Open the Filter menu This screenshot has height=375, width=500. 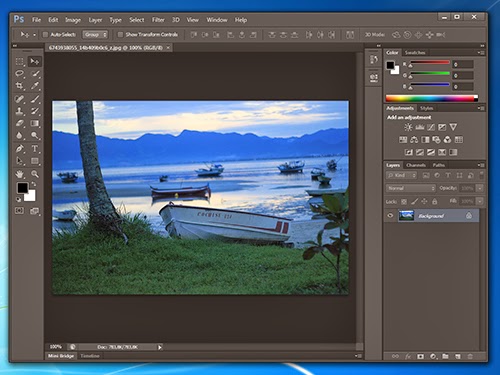[158, 20]
